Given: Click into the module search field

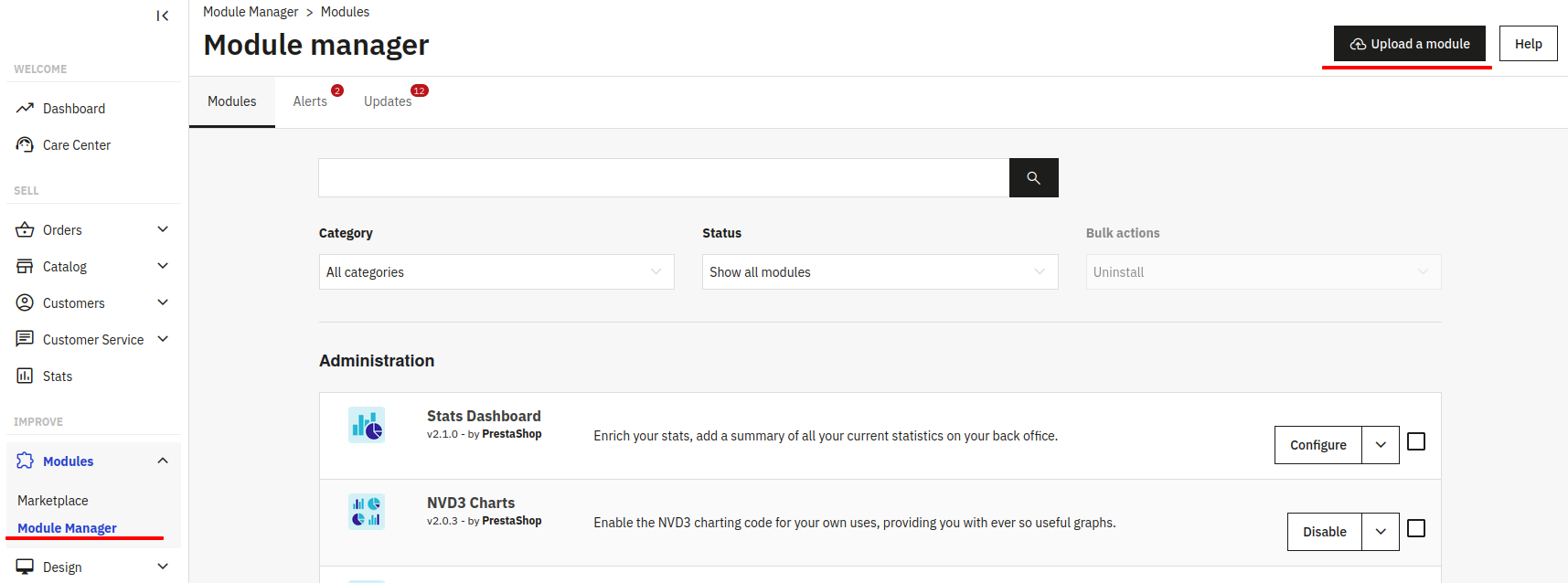Looking at the screenshot, I should pyautogui.click(x=663, y=178).
